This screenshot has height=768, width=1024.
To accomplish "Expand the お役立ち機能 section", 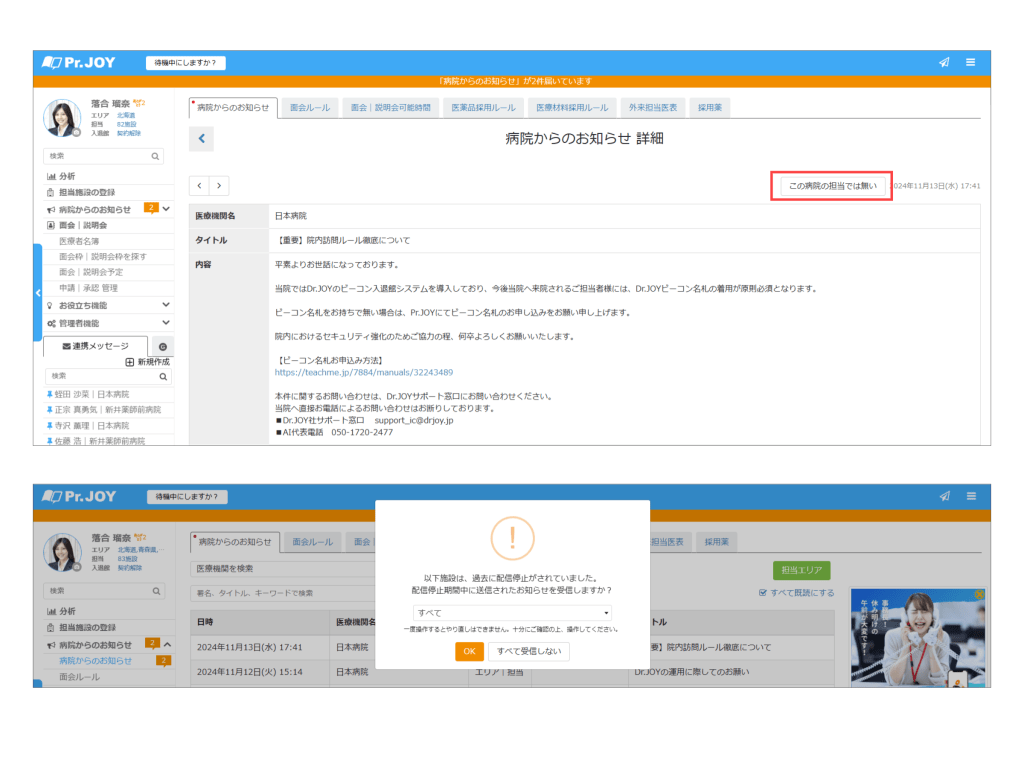I will 166,305.
